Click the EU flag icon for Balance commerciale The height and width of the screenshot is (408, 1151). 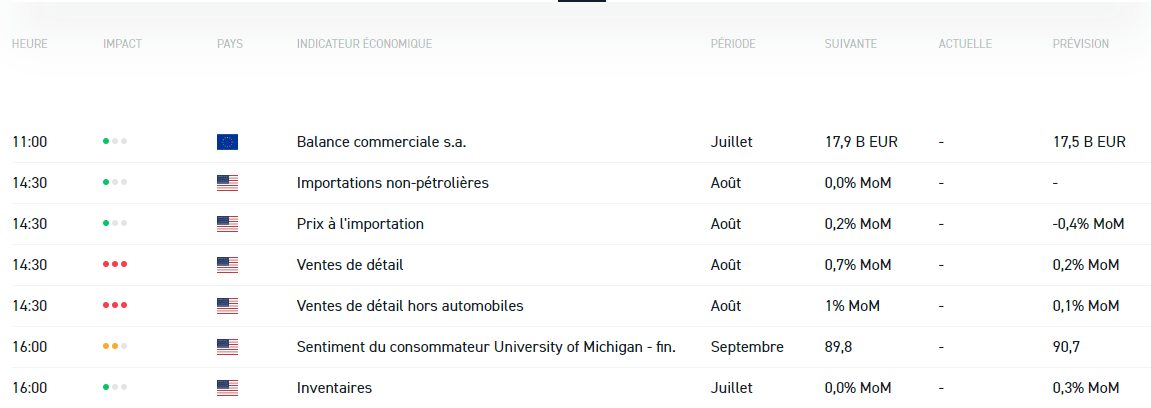click(227, 142)
